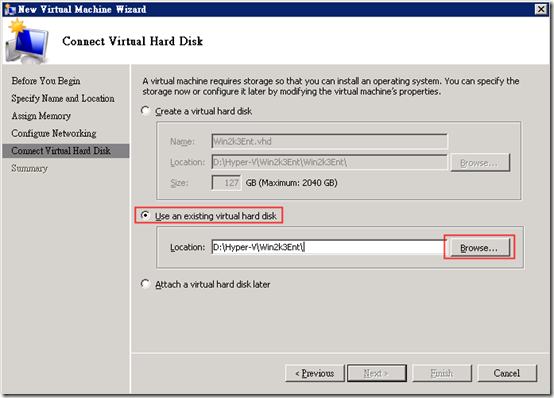554x398 pixels.
Task: Go to Specify Name and Location step
Action: (x=63, y=98)
